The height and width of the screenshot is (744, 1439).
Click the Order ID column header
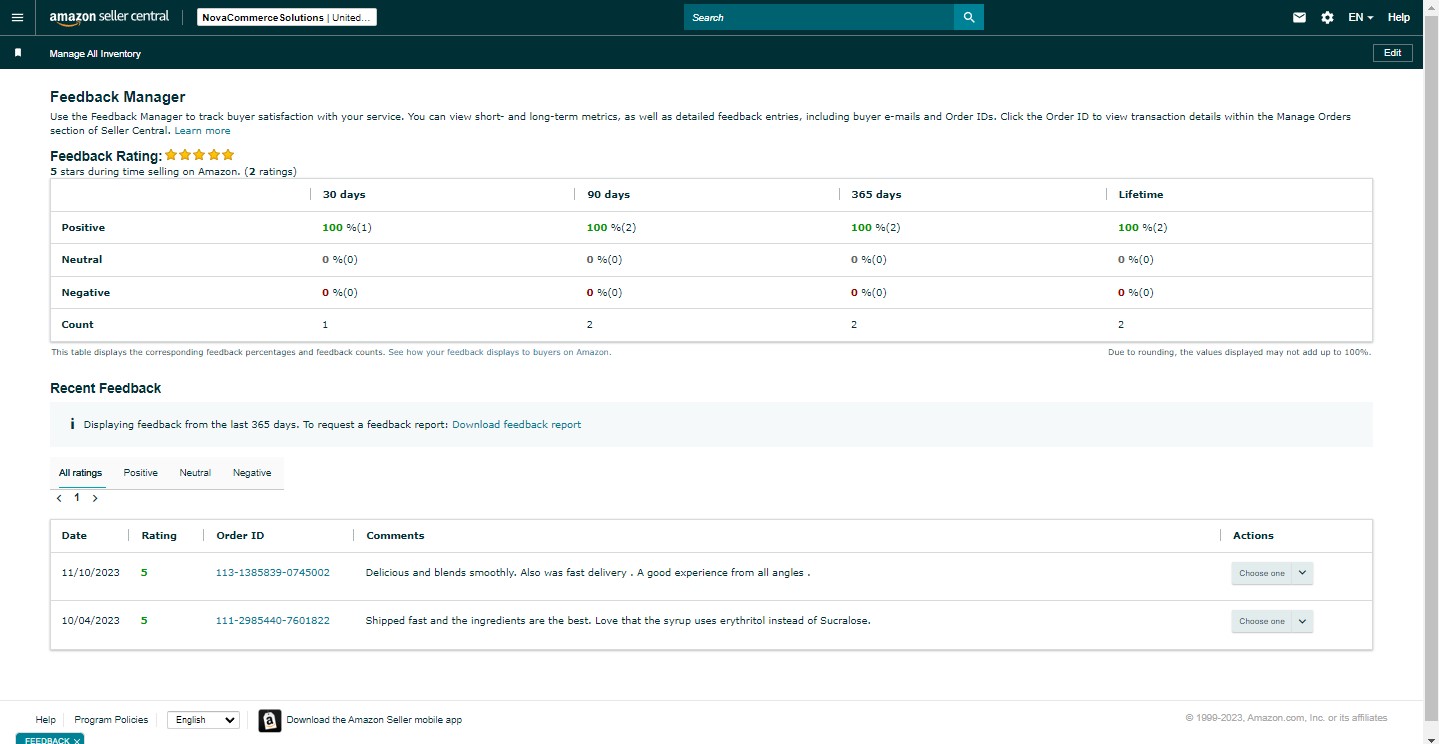click(x=240, y=536)
